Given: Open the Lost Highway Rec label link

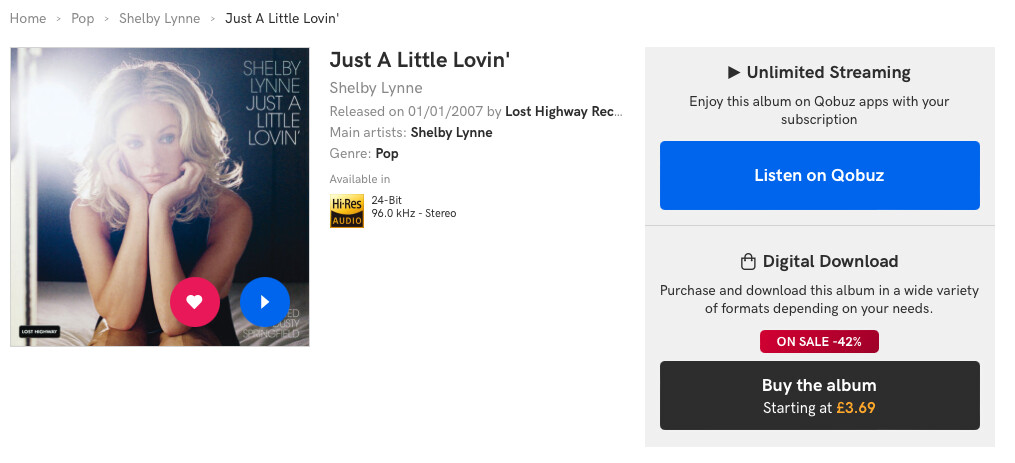Looking at the screenshot, I should click(x=564, y=111).
